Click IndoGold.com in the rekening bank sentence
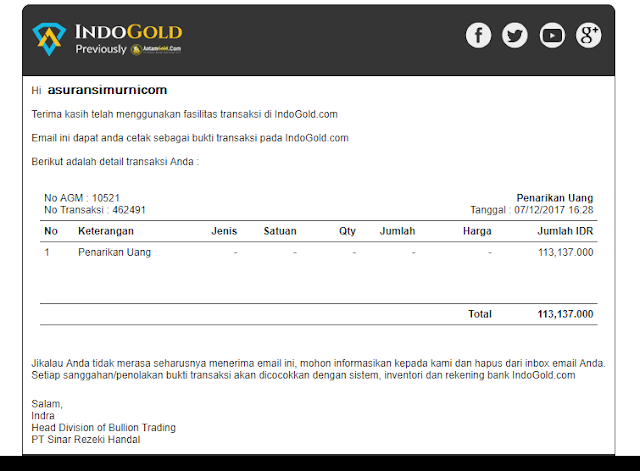The width and height of the screenshot is (640, 471). 544,375
